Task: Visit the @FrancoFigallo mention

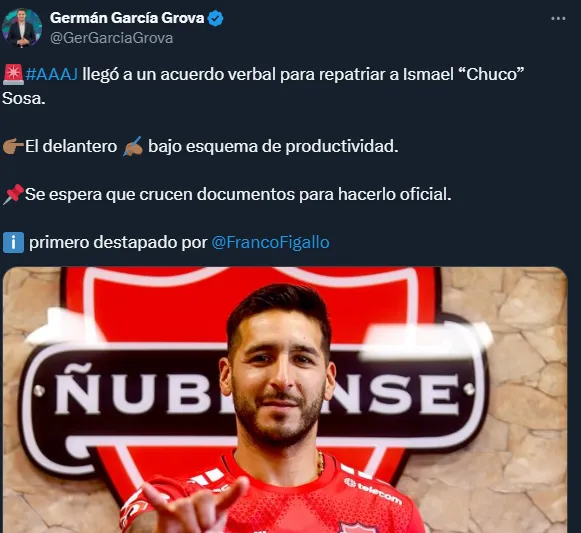Action: coord(270,242)
